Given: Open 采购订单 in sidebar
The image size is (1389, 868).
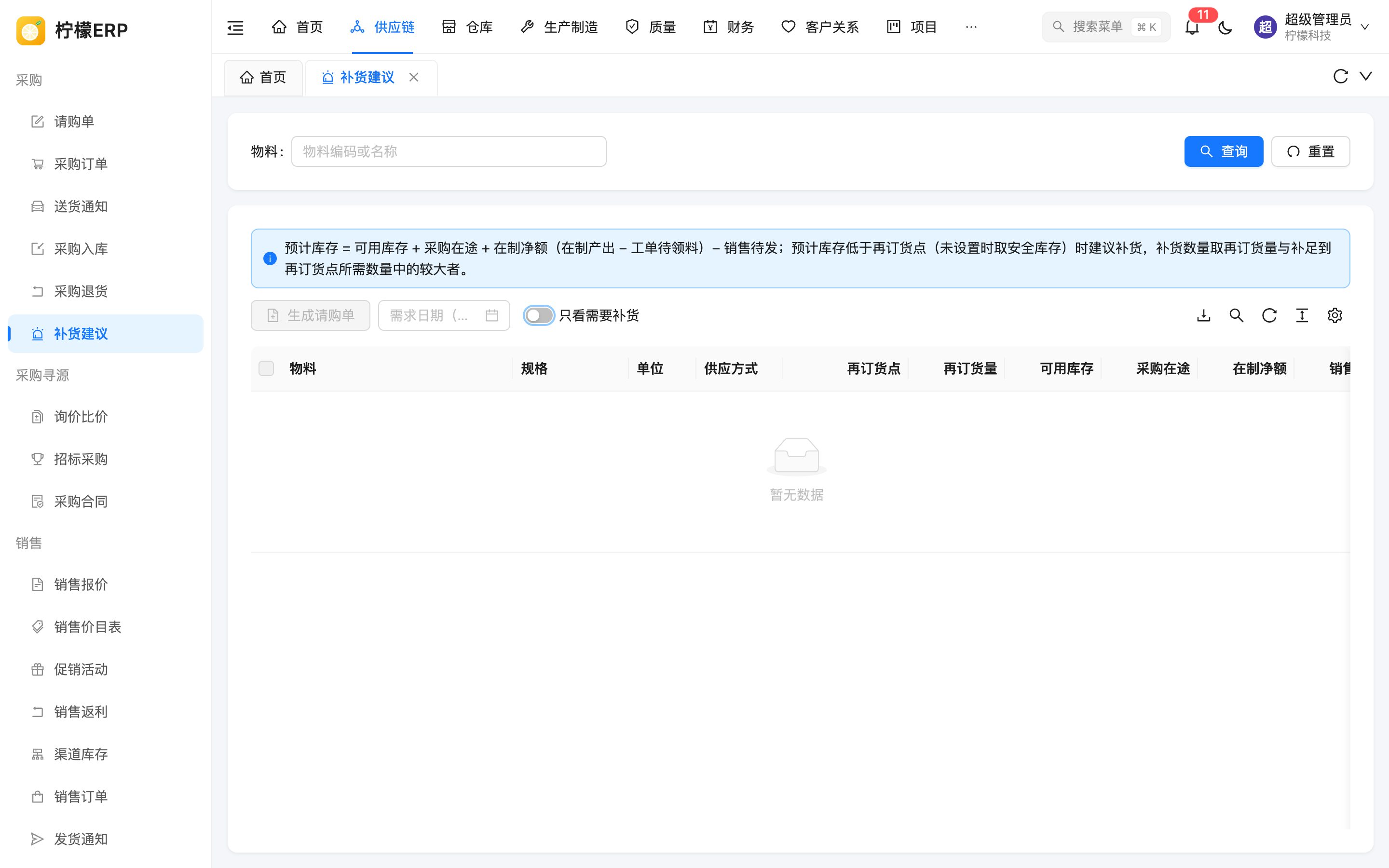Looking at the screenshot, I should pos(106,164).
